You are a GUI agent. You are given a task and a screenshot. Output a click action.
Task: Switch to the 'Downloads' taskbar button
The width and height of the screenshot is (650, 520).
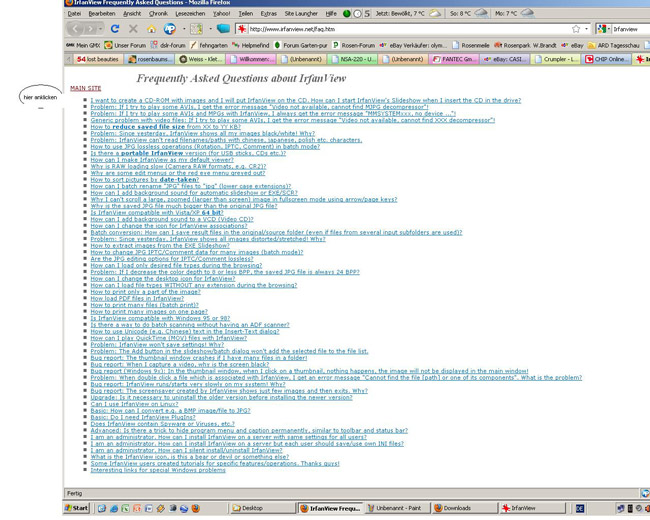(x=464, y=508)
